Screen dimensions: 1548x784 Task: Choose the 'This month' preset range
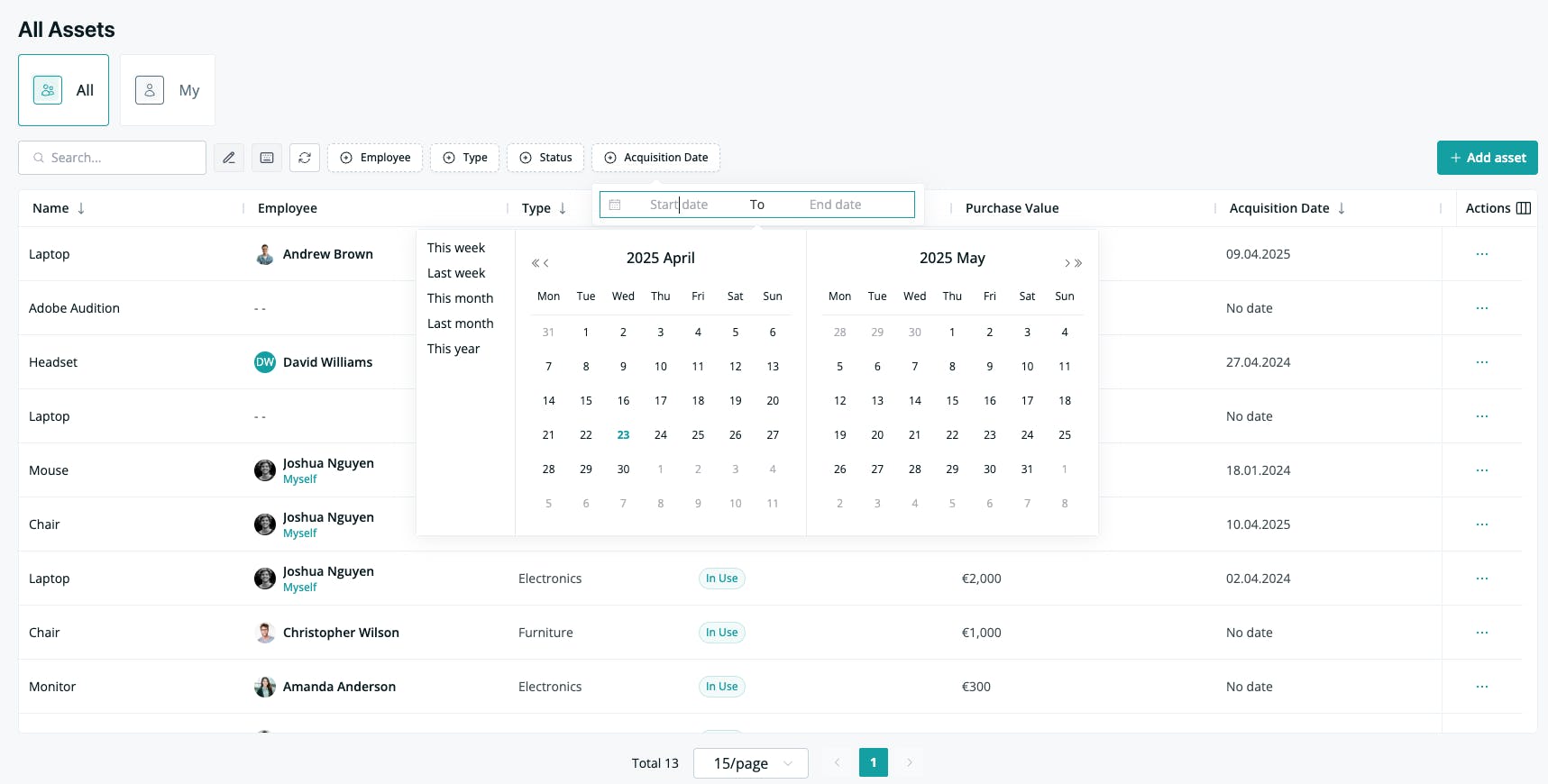[460, 298]
